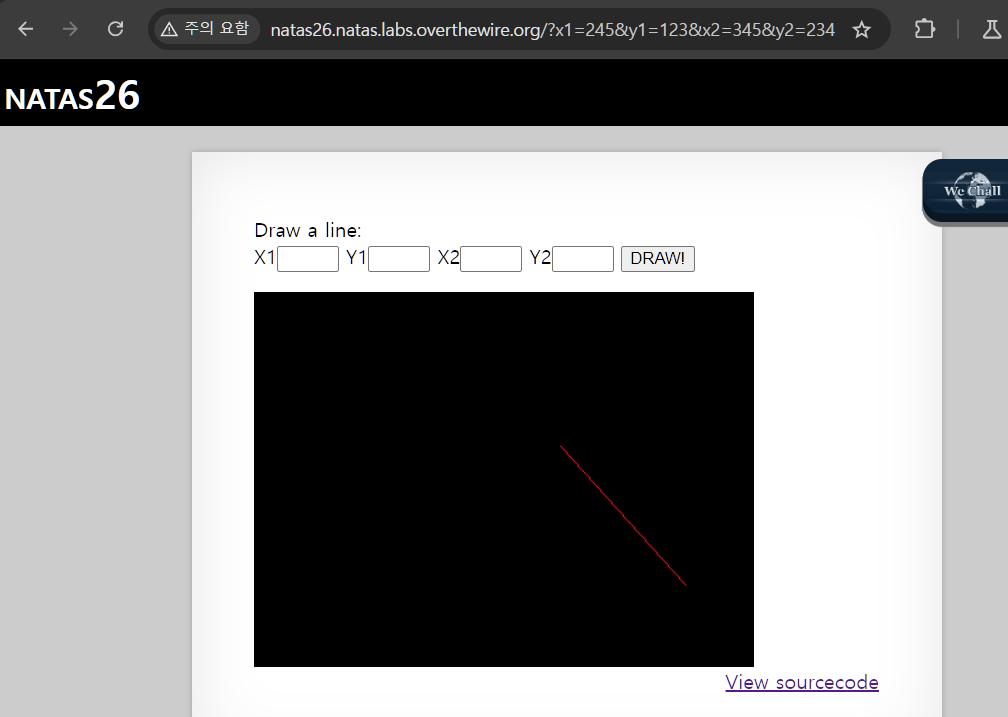Screen dimensions: 1008x717
Task: Reload the natas26 page
Action: (115, 29)
